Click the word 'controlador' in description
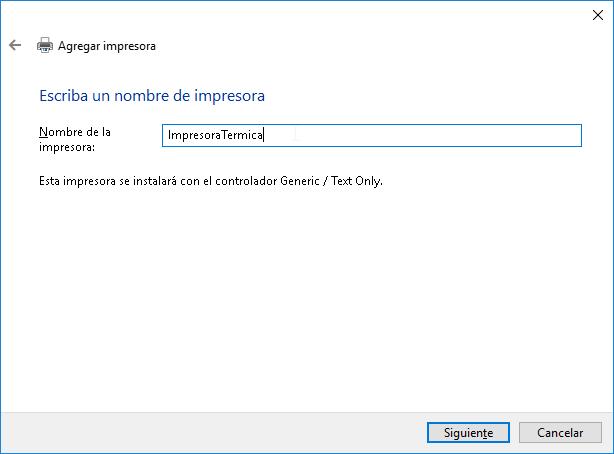The image size is (614, 454). [x=246, y=181]
